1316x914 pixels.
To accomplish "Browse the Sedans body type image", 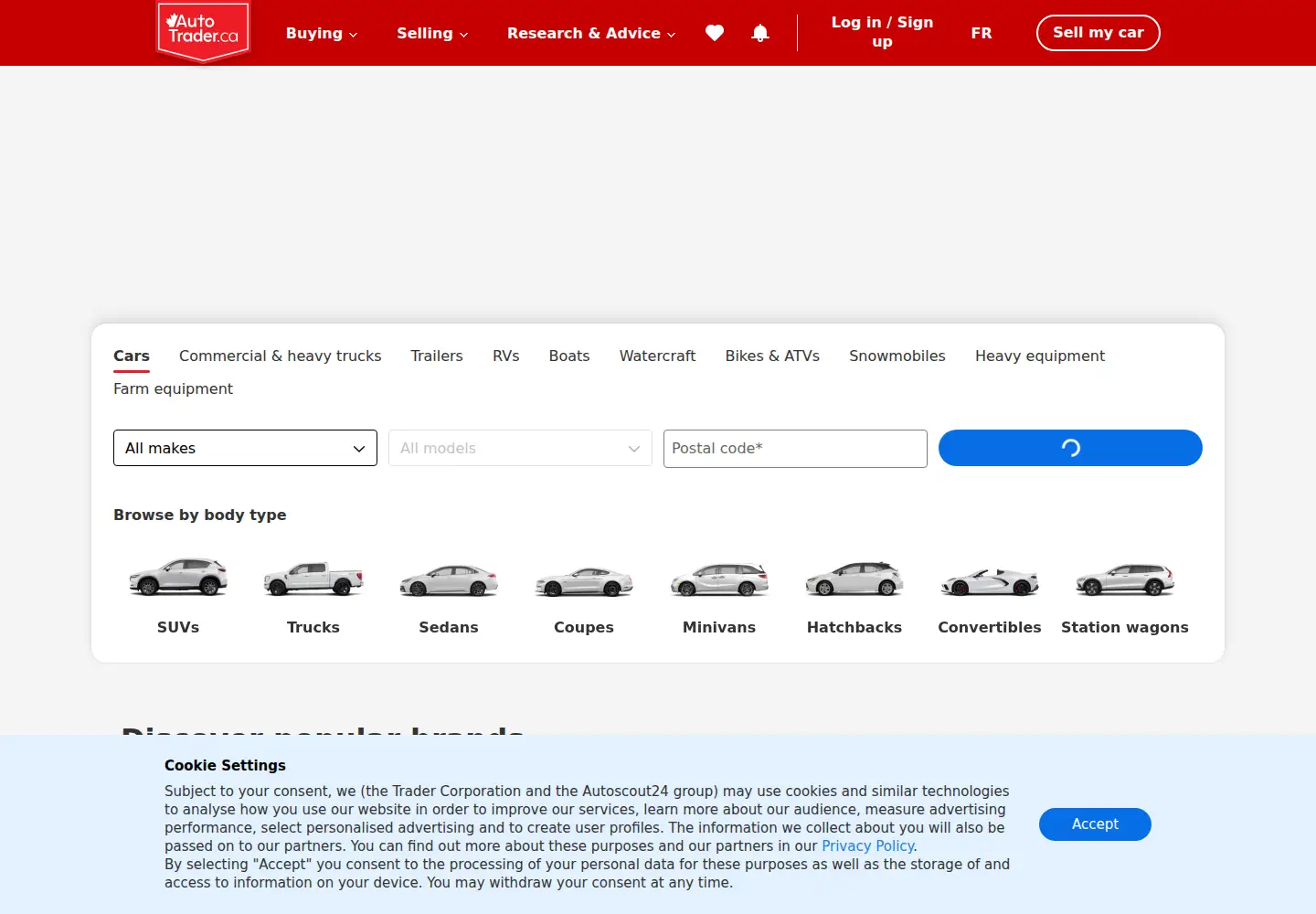I will pos(449,579).
